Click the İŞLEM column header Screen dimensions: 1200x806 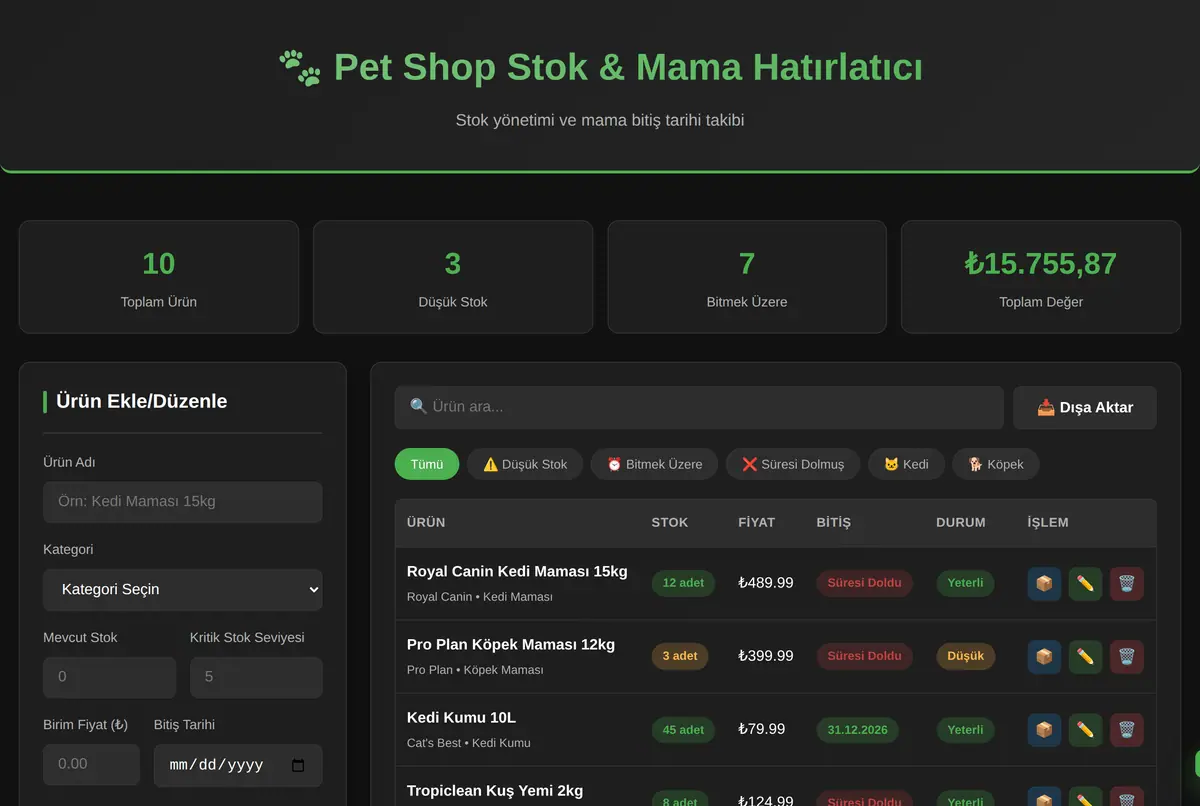1048,523
